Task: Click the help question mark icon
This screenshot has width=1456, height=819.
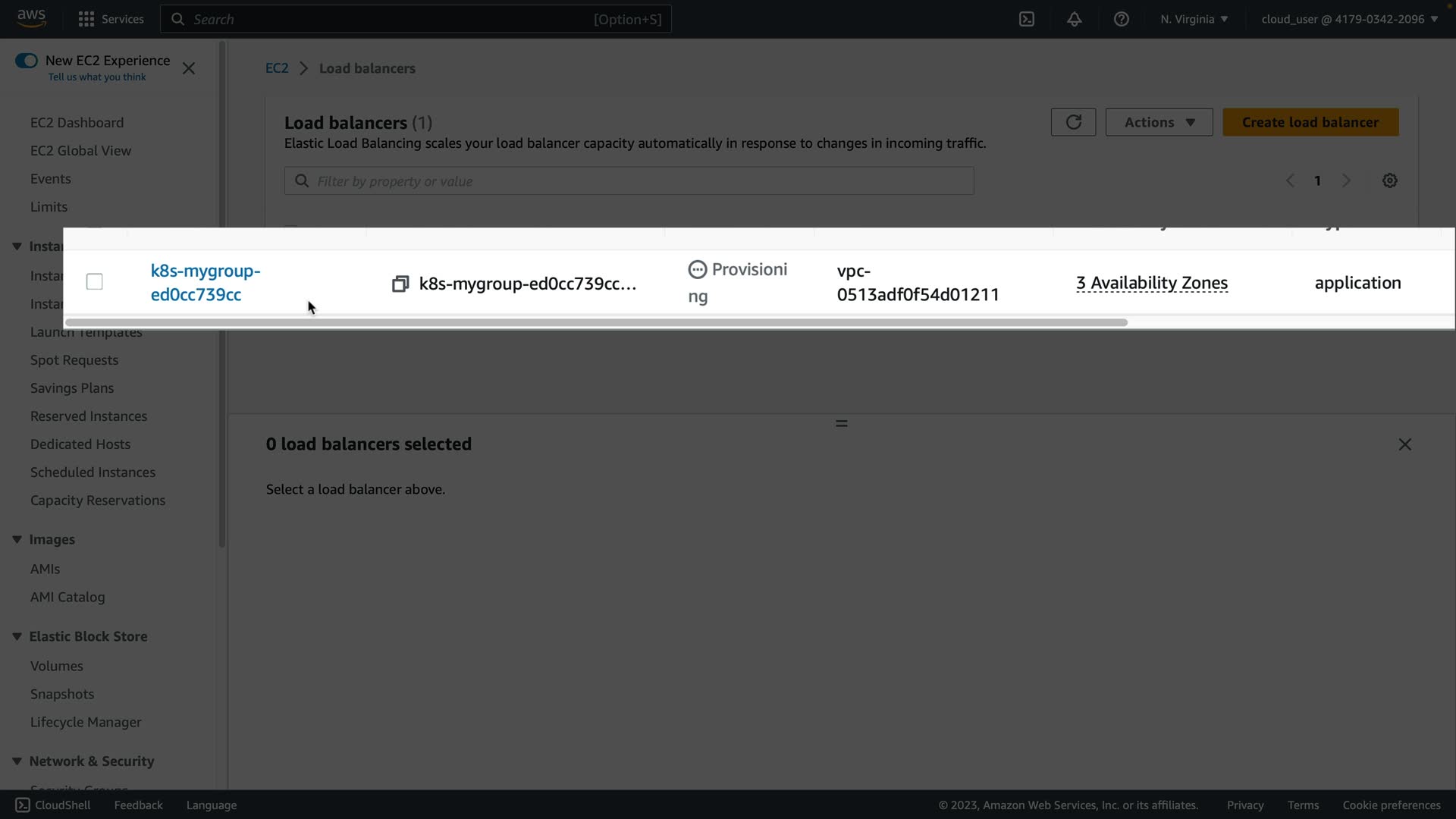Action: 1121,19
